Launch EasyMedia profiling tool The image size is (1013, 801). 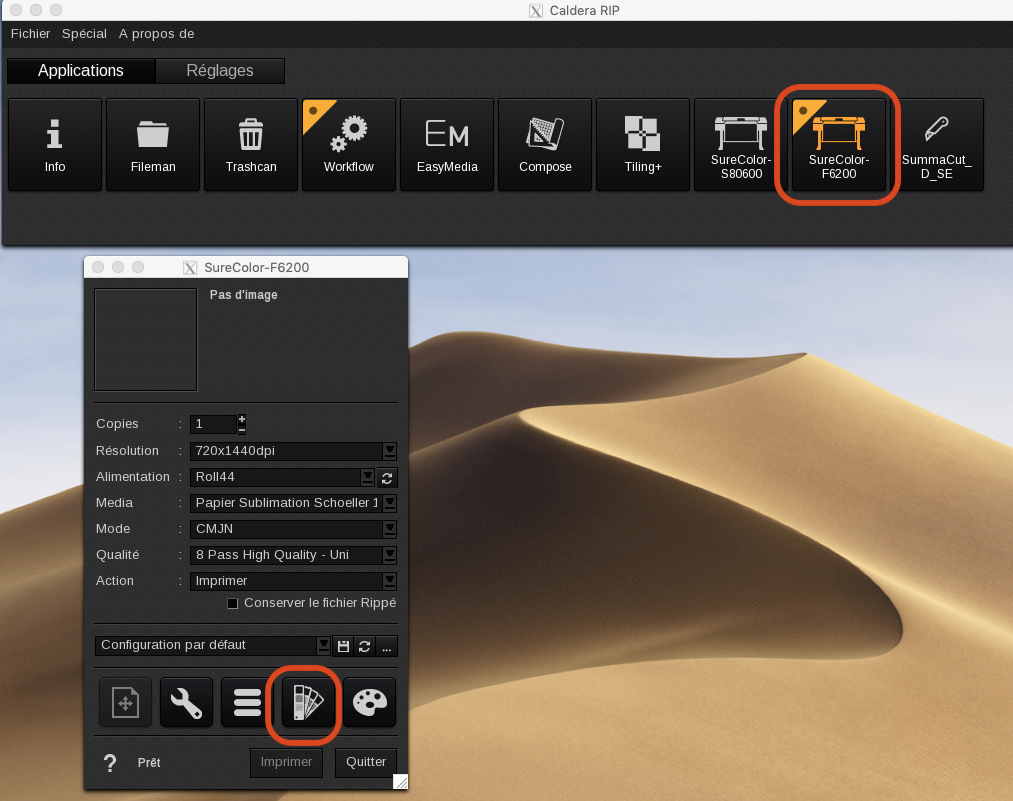click(447, 145)
